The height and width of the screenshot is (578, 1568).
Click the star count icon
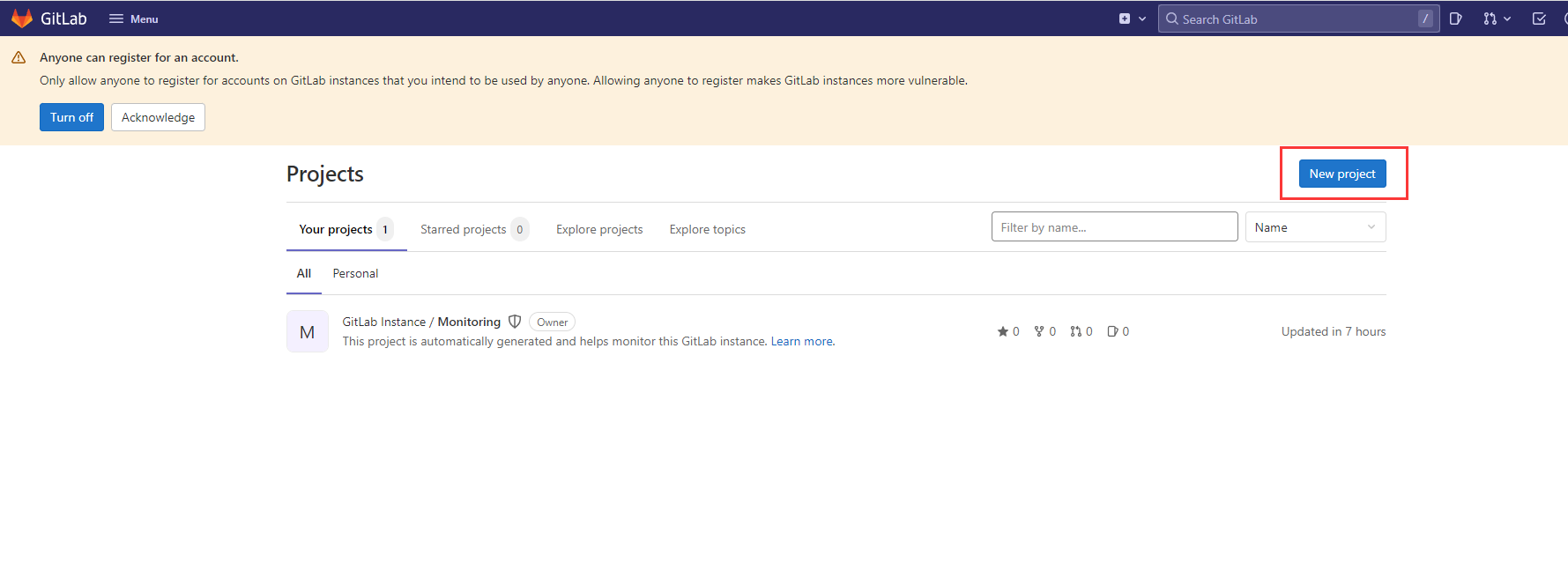pos(1002,331)
